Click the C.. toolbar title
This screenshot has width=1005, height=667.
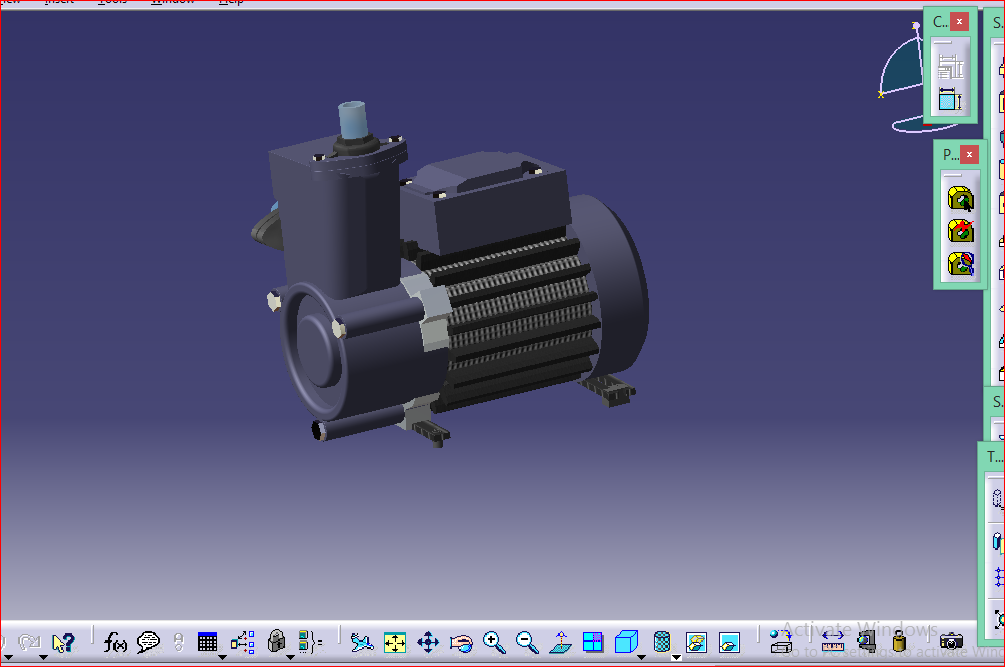point(940,22)
